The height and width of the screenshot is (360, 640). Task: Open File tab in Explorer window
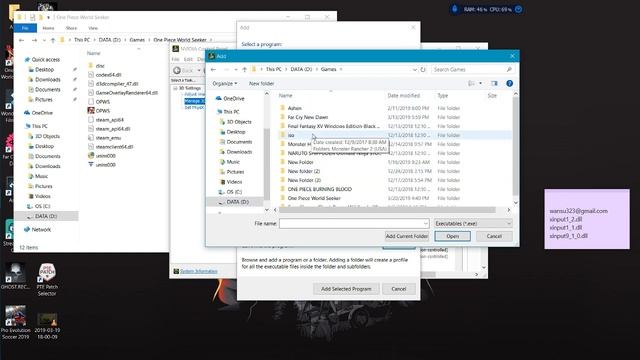[25, 28]
